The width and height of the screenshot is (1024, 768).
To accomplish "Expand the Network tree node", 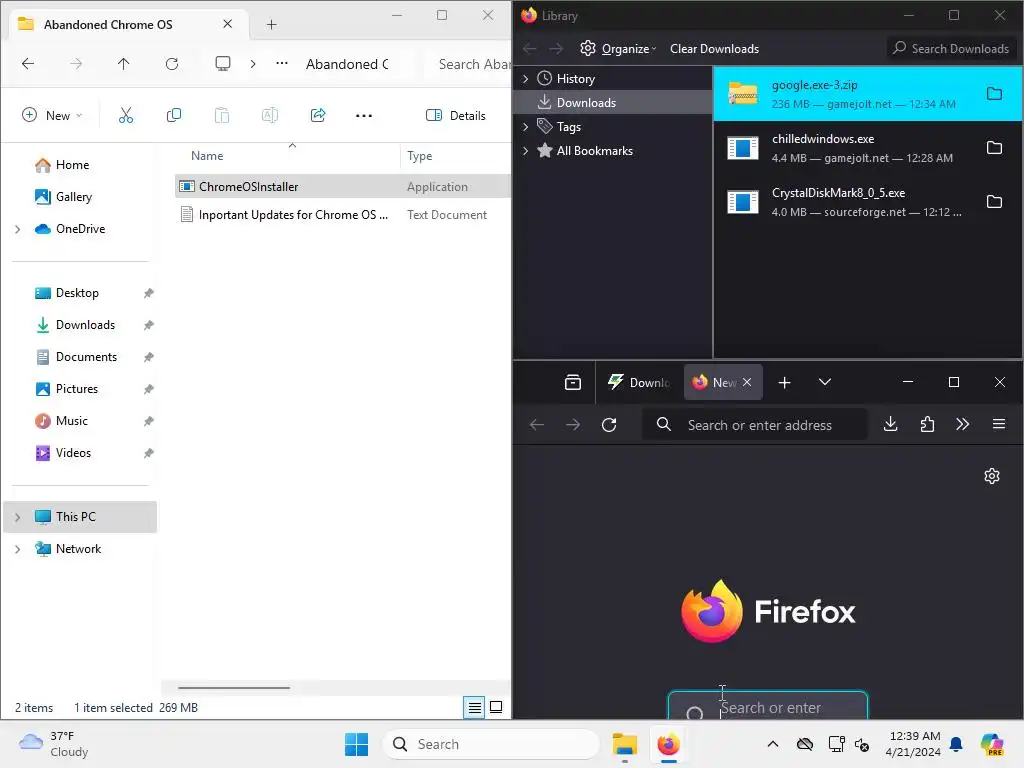I will point(18,549).
